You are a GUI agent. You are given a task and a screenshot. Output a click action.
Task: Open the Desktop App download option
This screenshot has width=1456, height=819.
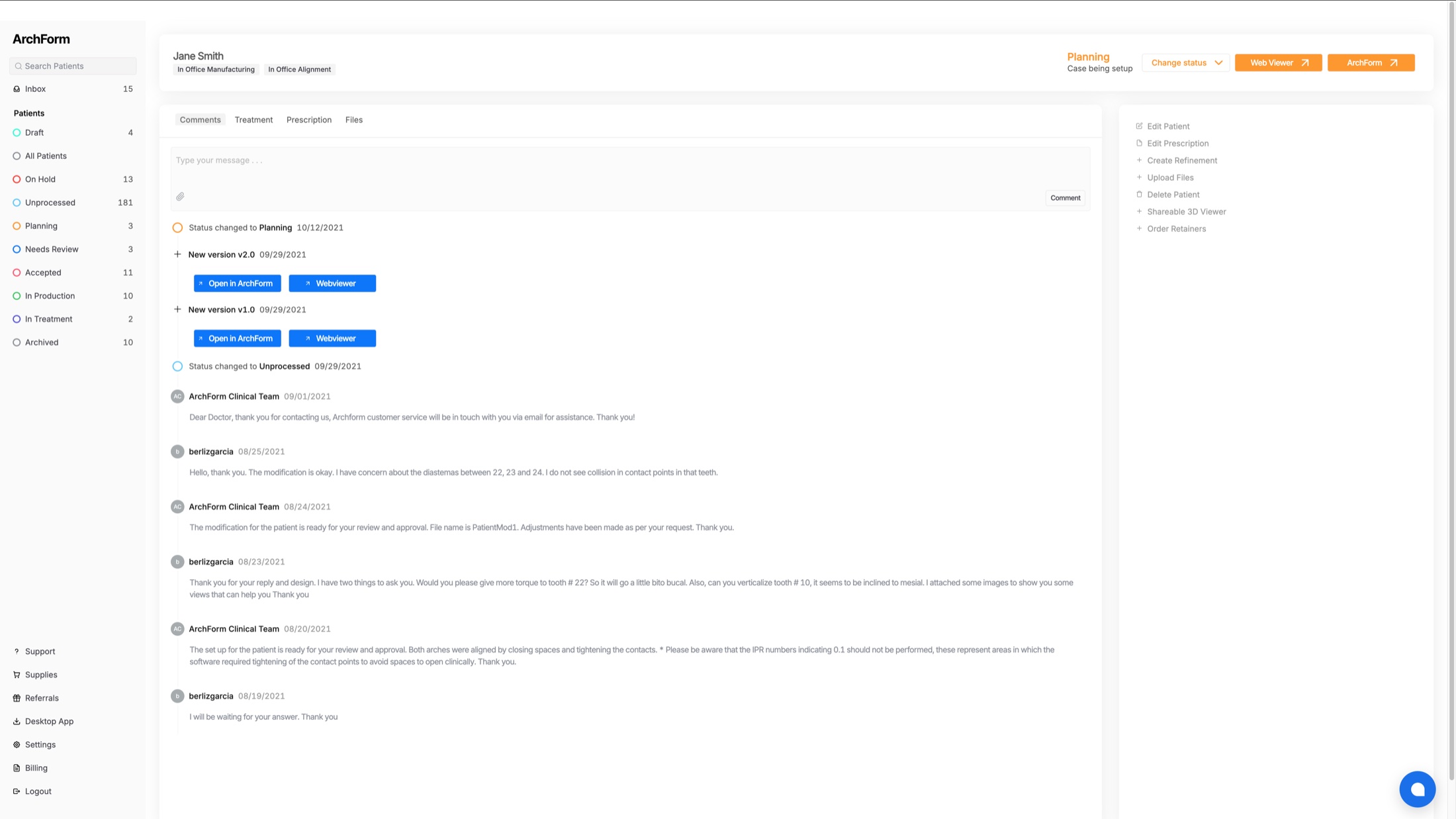[49, 721]
